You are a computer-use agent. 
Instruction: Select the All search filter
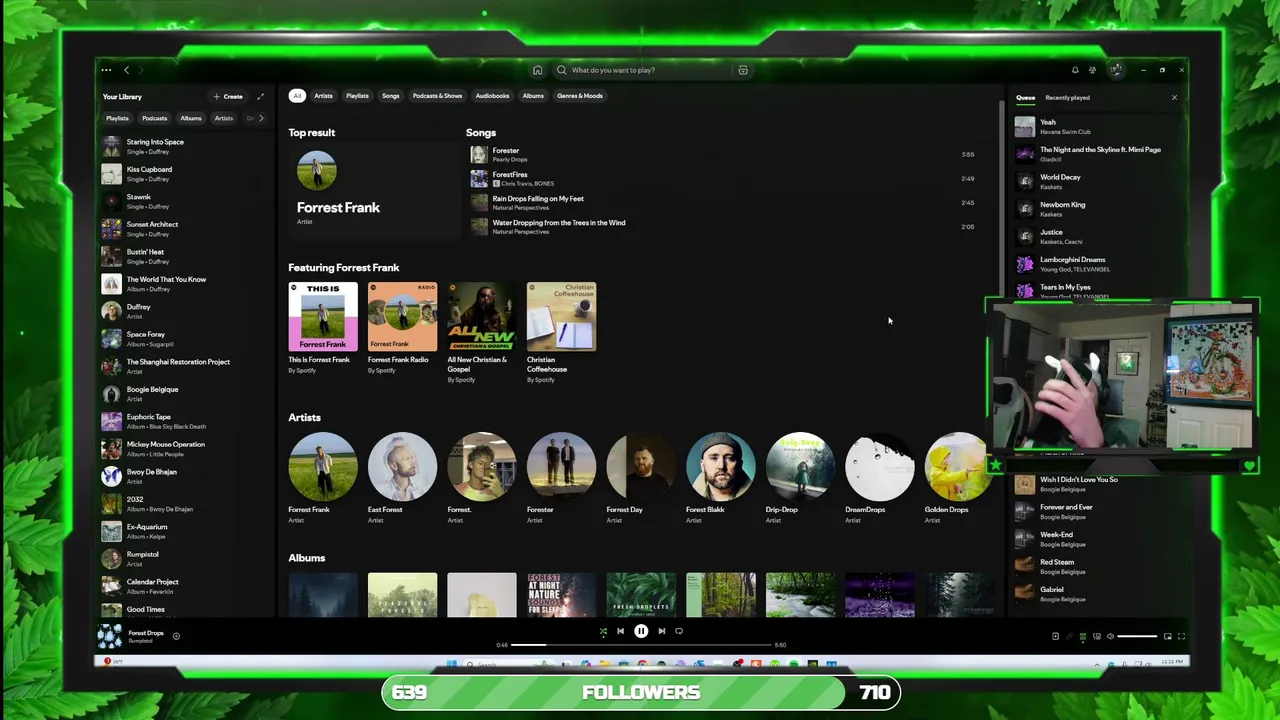297,96
